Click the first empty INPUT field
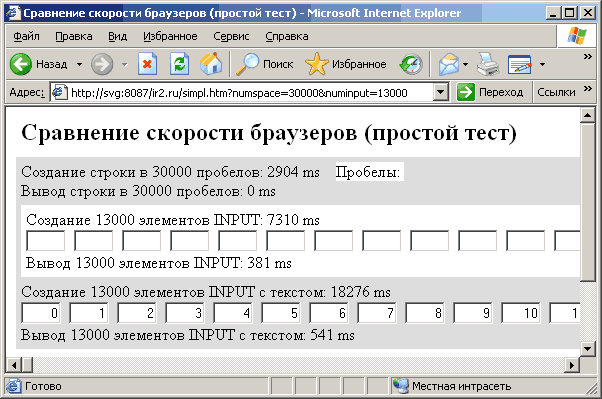 tap(45, 240)
